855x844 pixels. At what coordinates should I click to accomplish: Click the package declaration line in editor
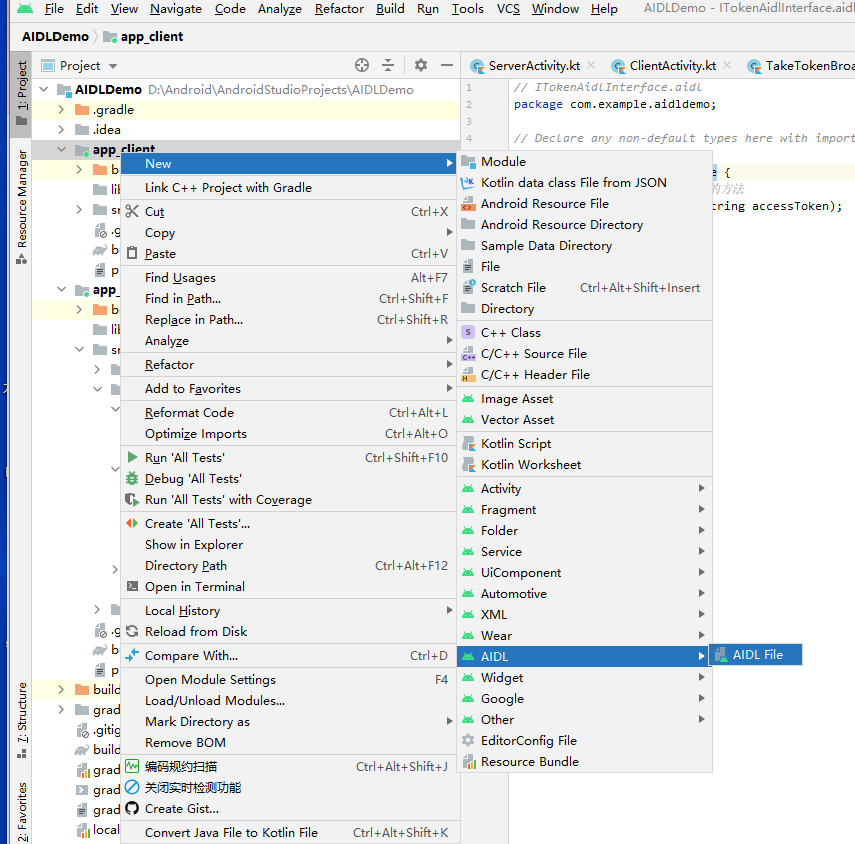[x=615, y=104]
